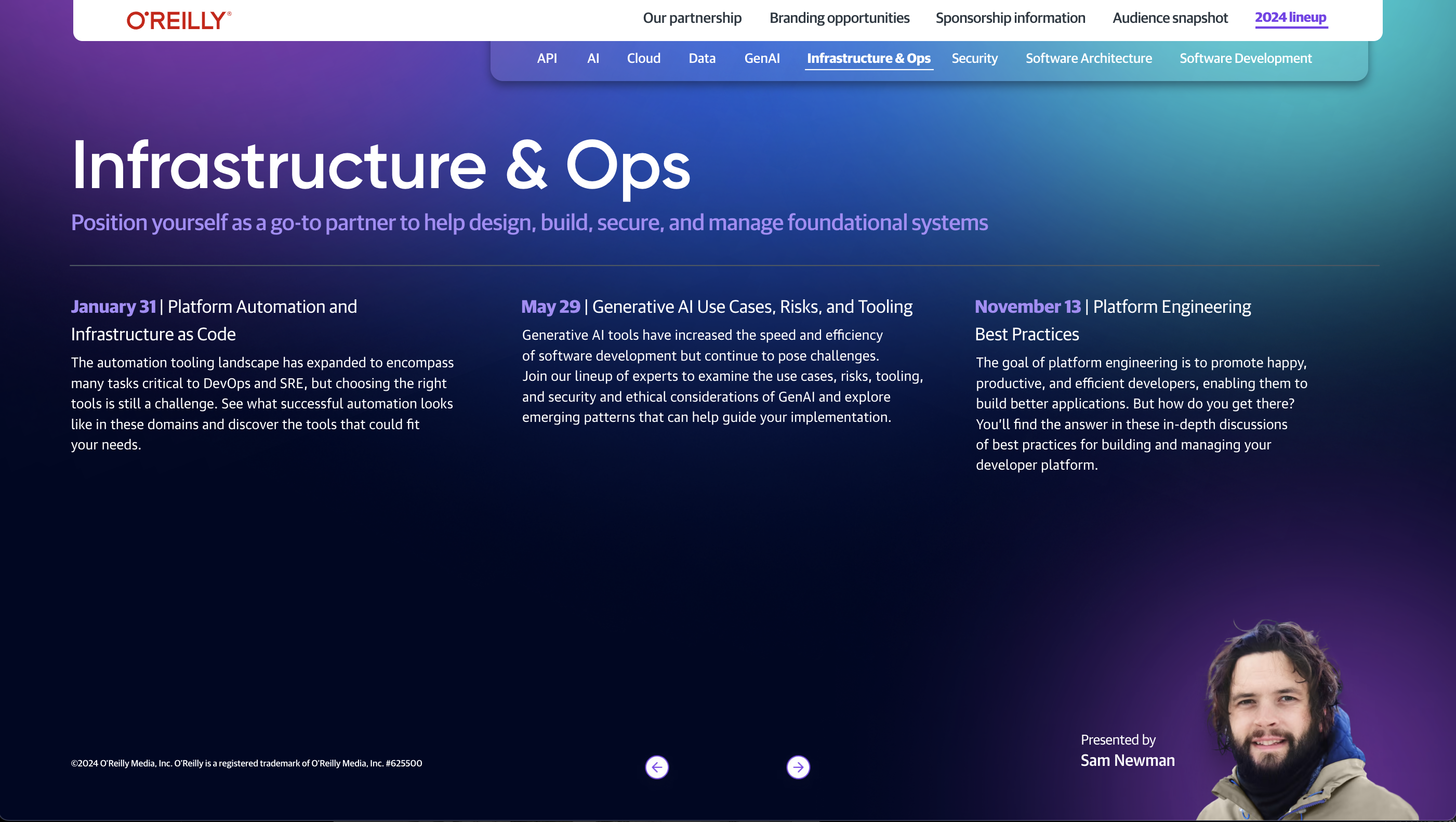Switch to the Data tab

pyautogui.click(x=702, y=58)
